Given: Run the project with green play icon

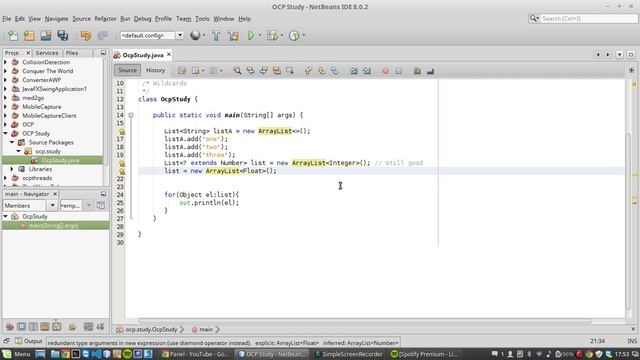Looking at the screenshot, I should click(x=251, y=36).
